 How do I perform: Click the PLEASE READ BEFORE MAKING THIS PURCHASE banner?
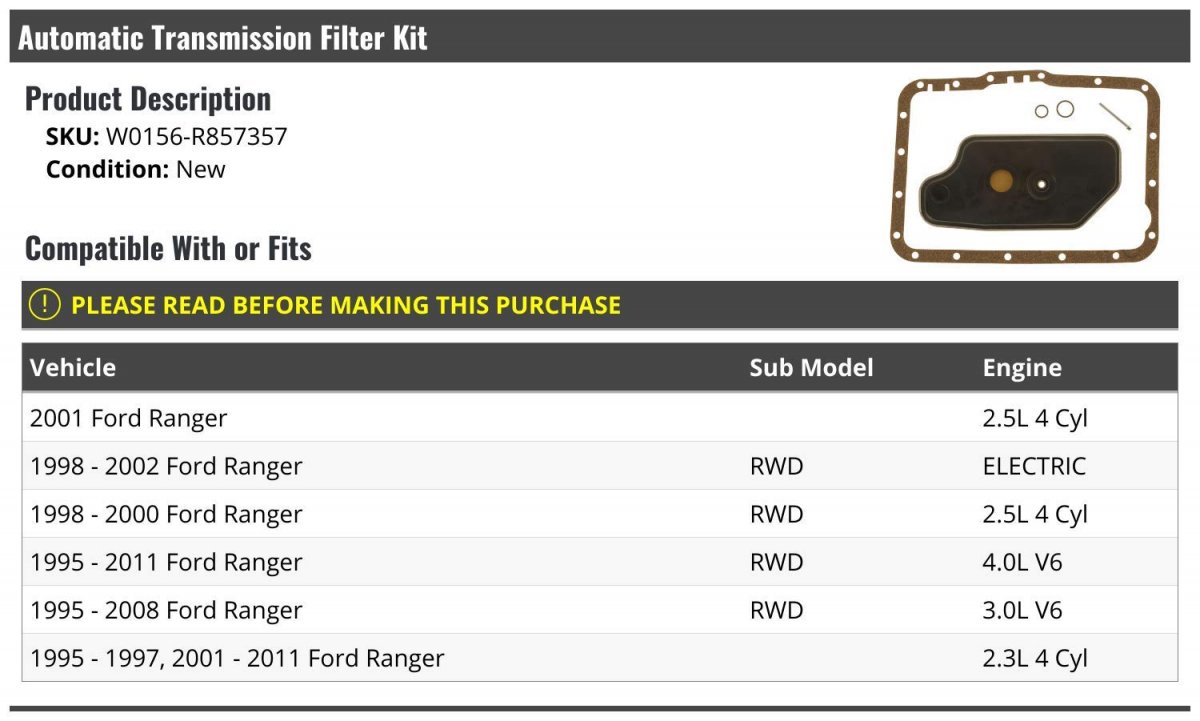click(600, 305)
